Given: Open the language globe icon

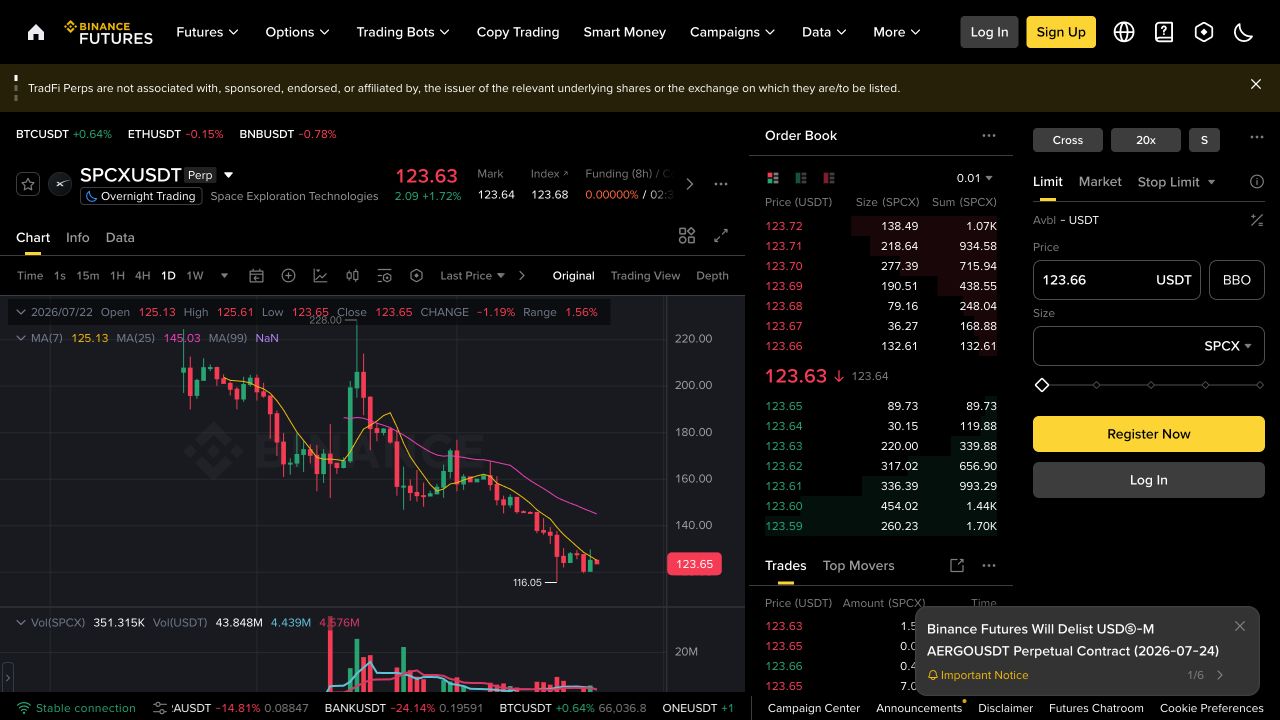Looking at the screenshot, I should coord(1124,32).
